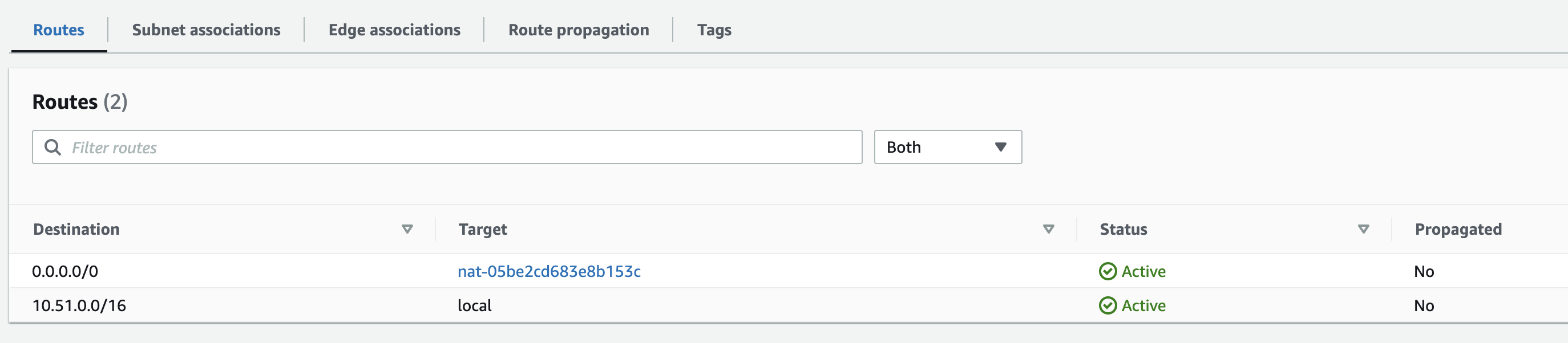Click the green Active status icon for 0.0.0.0/0
1568x343 pixels.
pyautogui.click(x=1109, y=271)
